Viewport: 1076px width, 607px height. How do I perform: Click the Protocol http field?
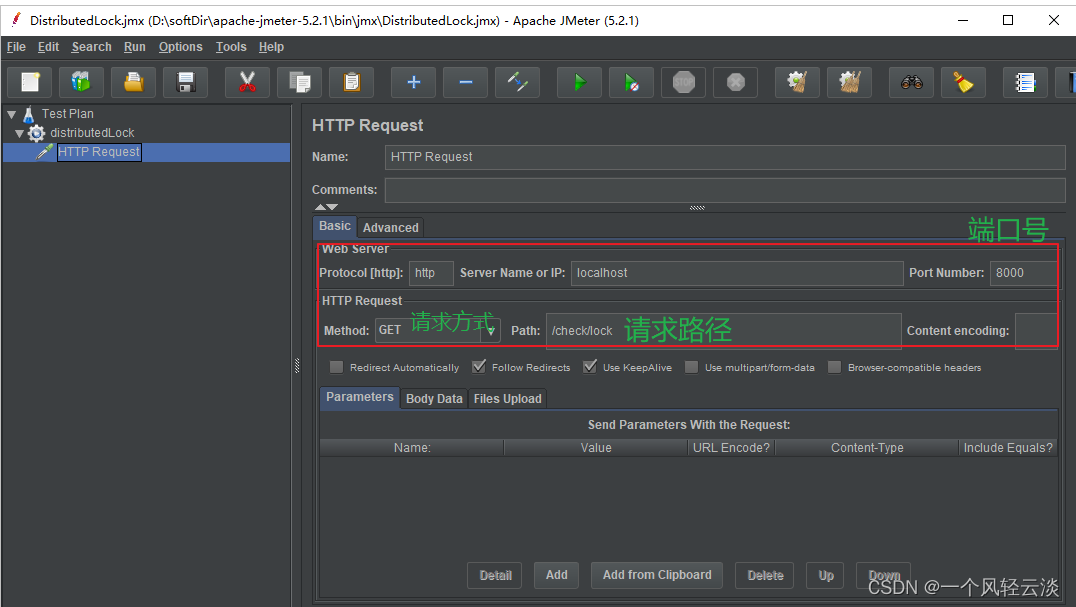pyautogui.click(x=431, y=273)
